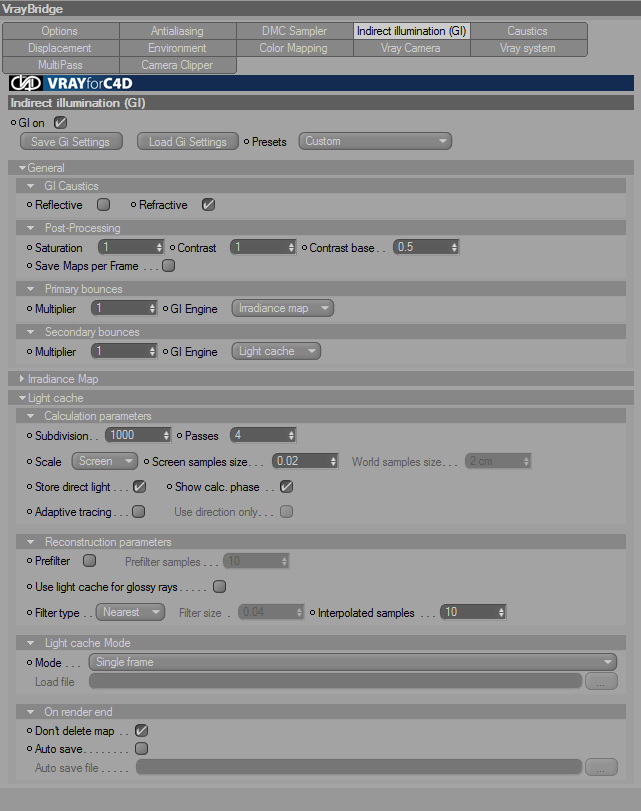Image resolution: width=641 pixels, height=811 pixels.
Task: Open the Vray Camera tab
Action: 411,48
